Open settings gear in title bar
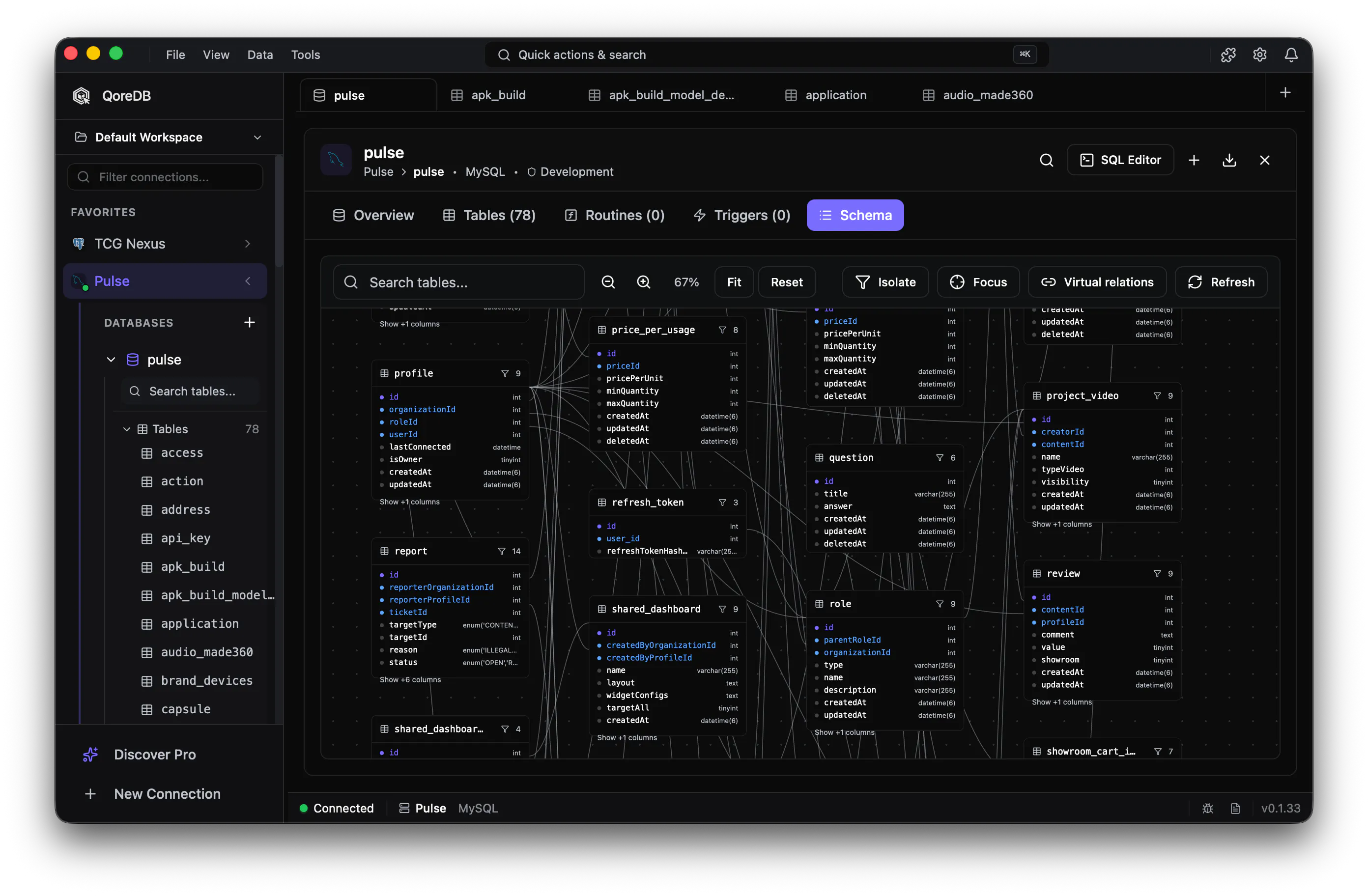 coord(1259,55)
